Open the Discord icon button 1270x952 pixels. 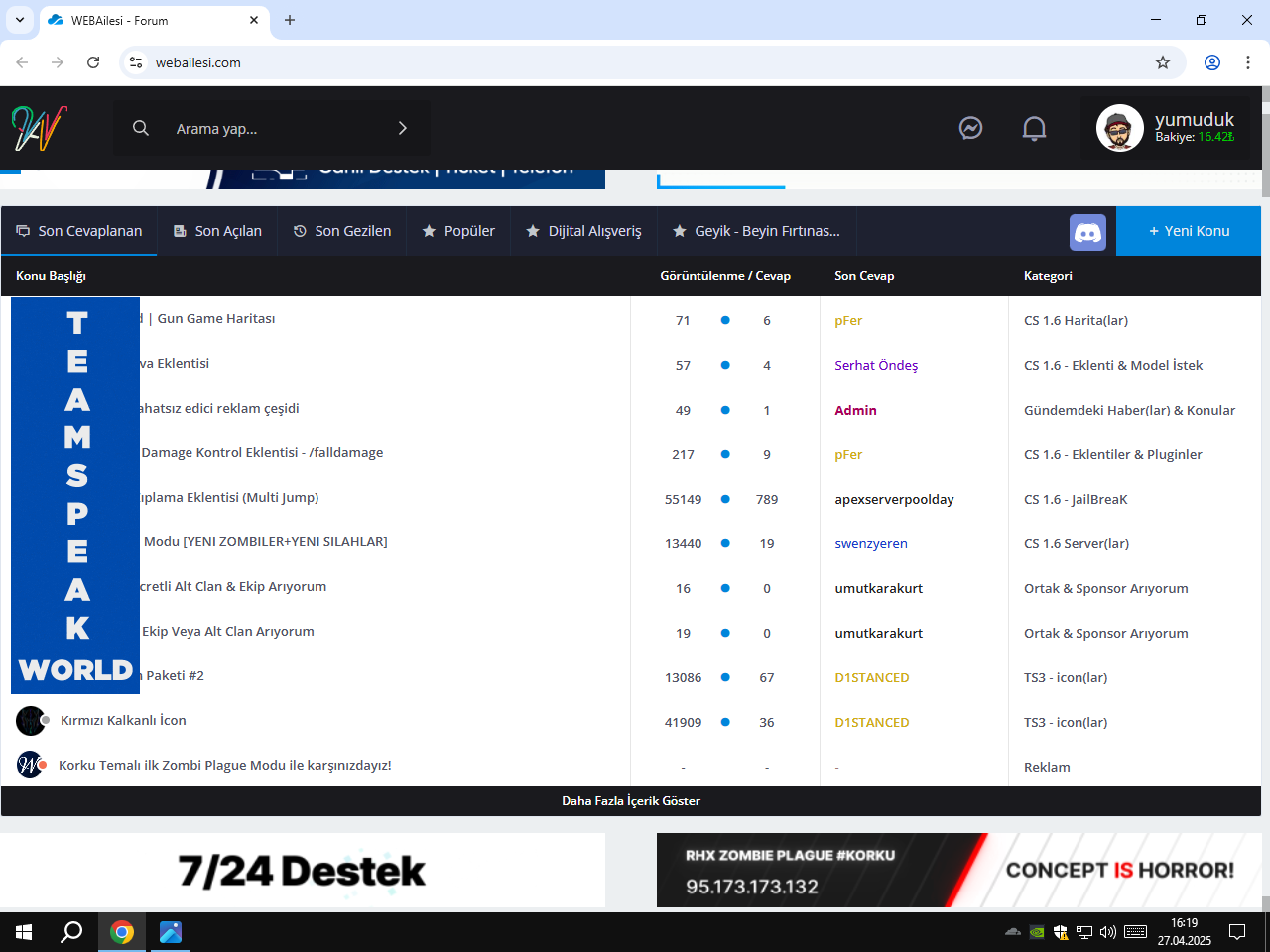pyautogui.click(x=1087, y=232)
